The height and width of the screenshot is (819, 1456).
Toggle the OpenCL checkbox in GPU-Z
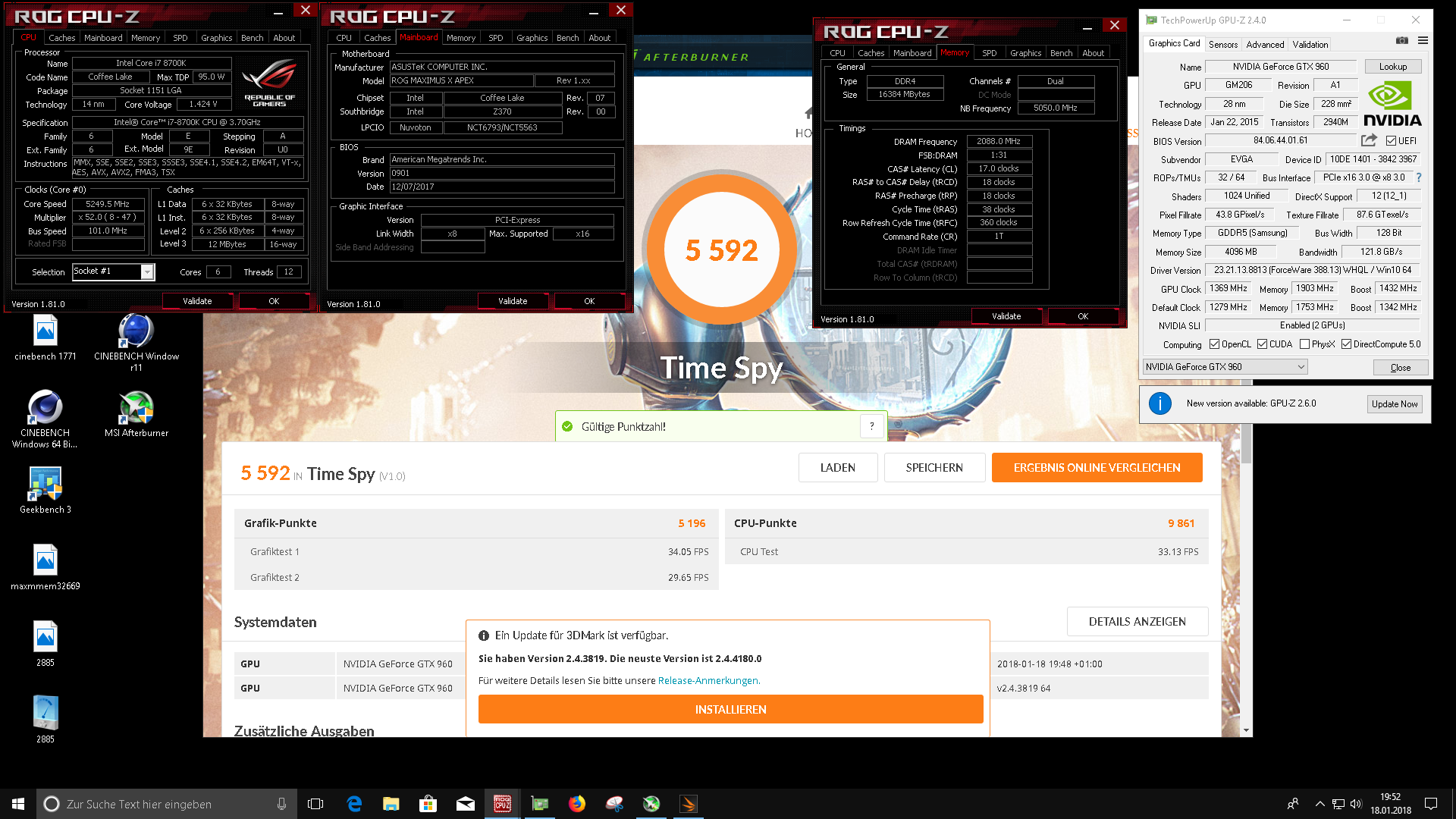tap(1214, 344)
